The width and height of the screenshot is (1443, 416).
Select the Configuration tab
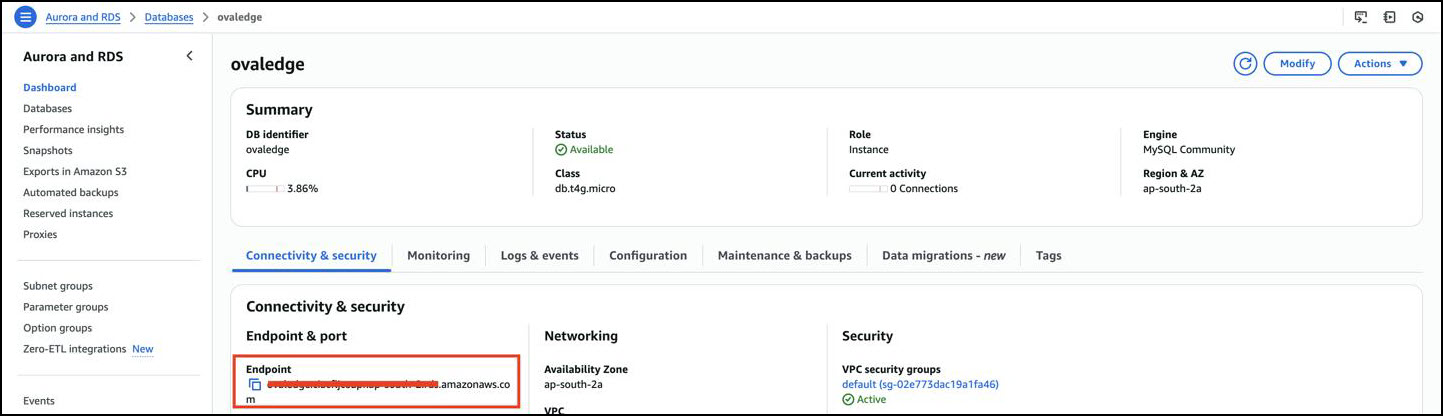648,256
